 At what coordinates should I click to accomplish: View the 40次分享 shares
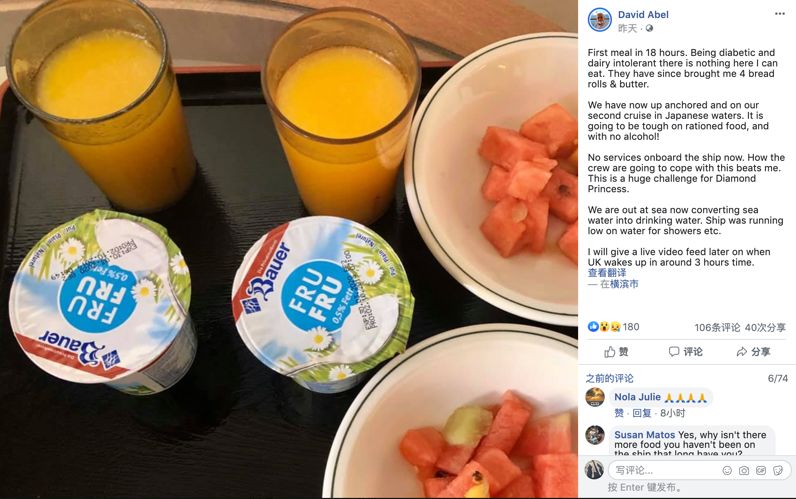[765, 328]
